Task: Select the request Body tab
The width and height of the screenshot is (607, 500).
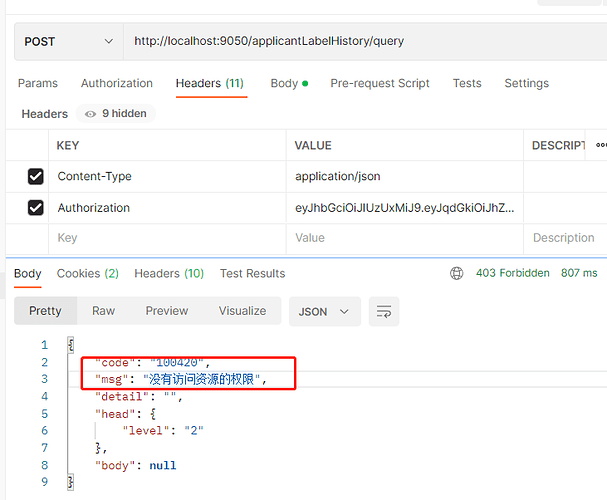Action: tap(288, 83)
